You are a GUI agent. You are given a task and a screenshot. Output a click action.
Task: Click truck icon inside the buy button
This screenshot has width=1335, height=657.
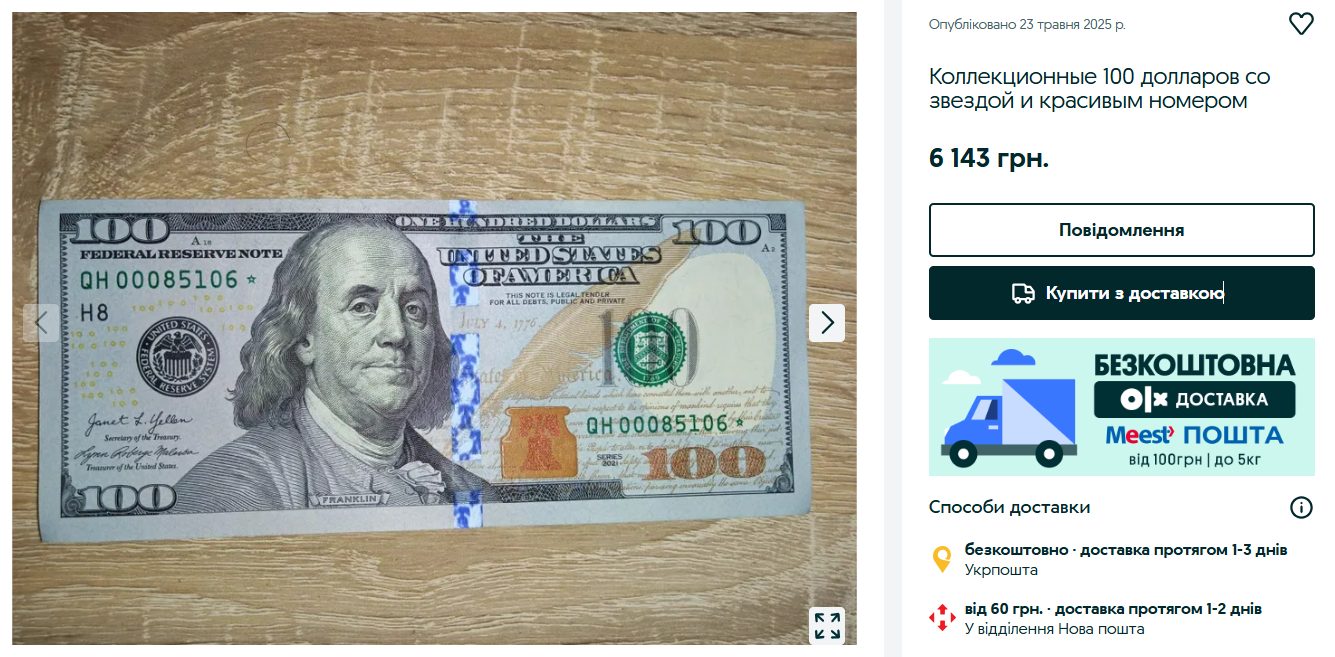[1023, 293]
